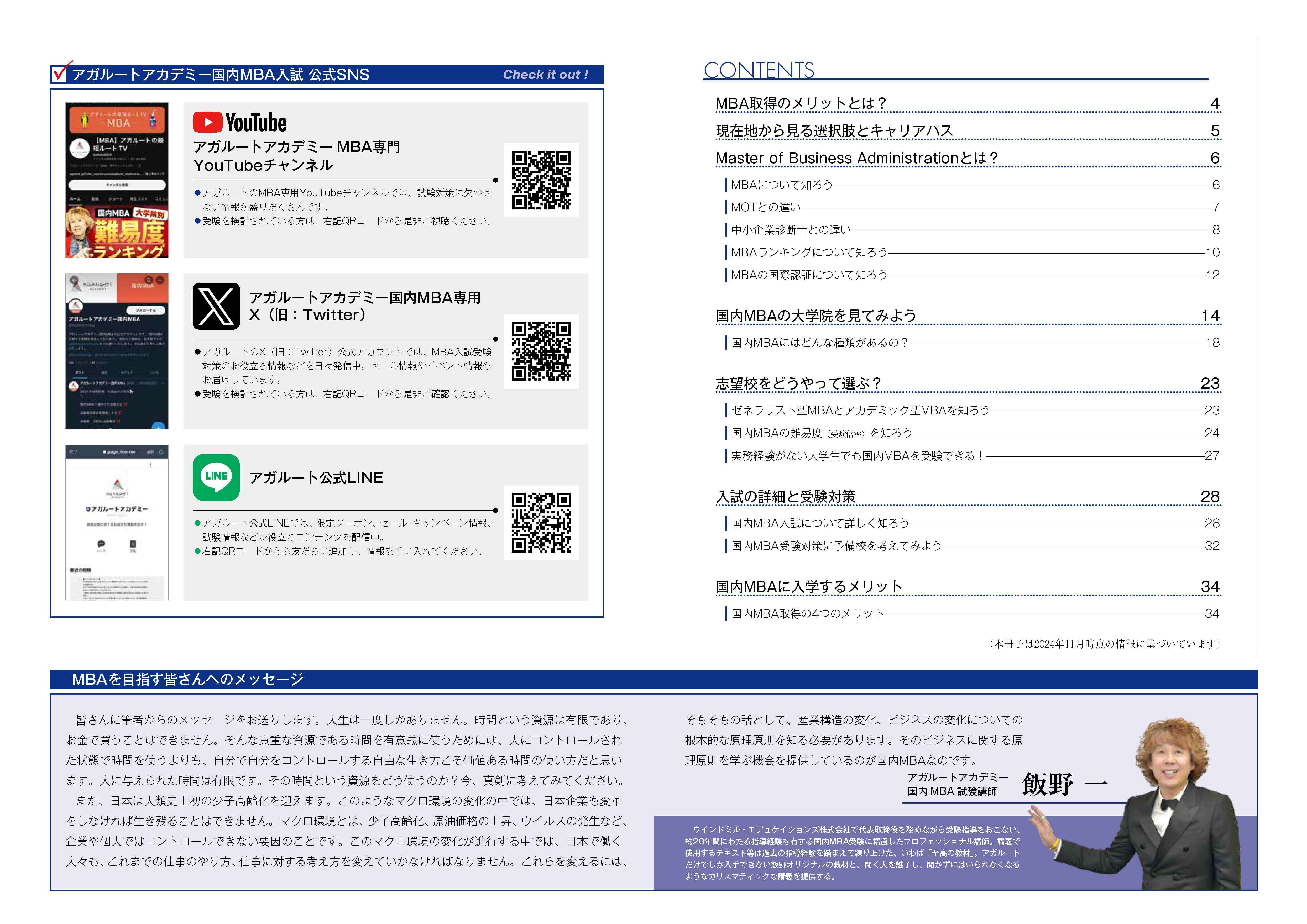Click the 'Check it out !' text
The width and height of the screenshot is (1307, 924).
(545, 75)
